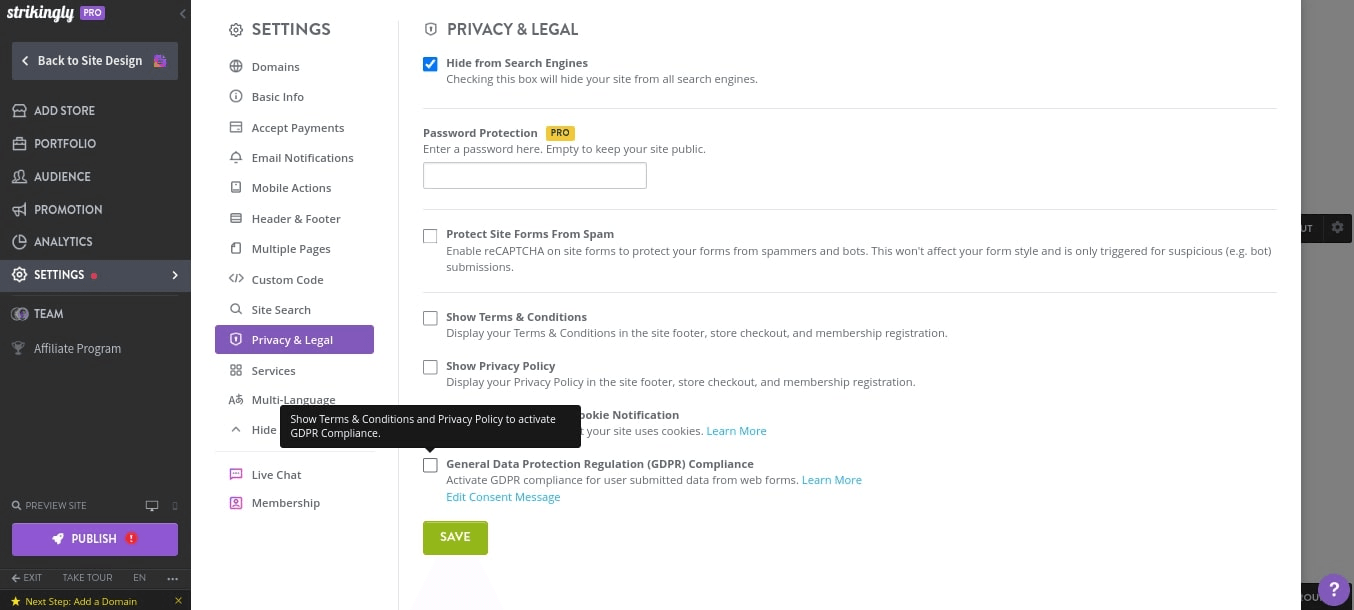The height and width of the screenshot is (610, 1354).
Task: Open Live Chat via the chat bubble icon
Action: coord(236,474)
